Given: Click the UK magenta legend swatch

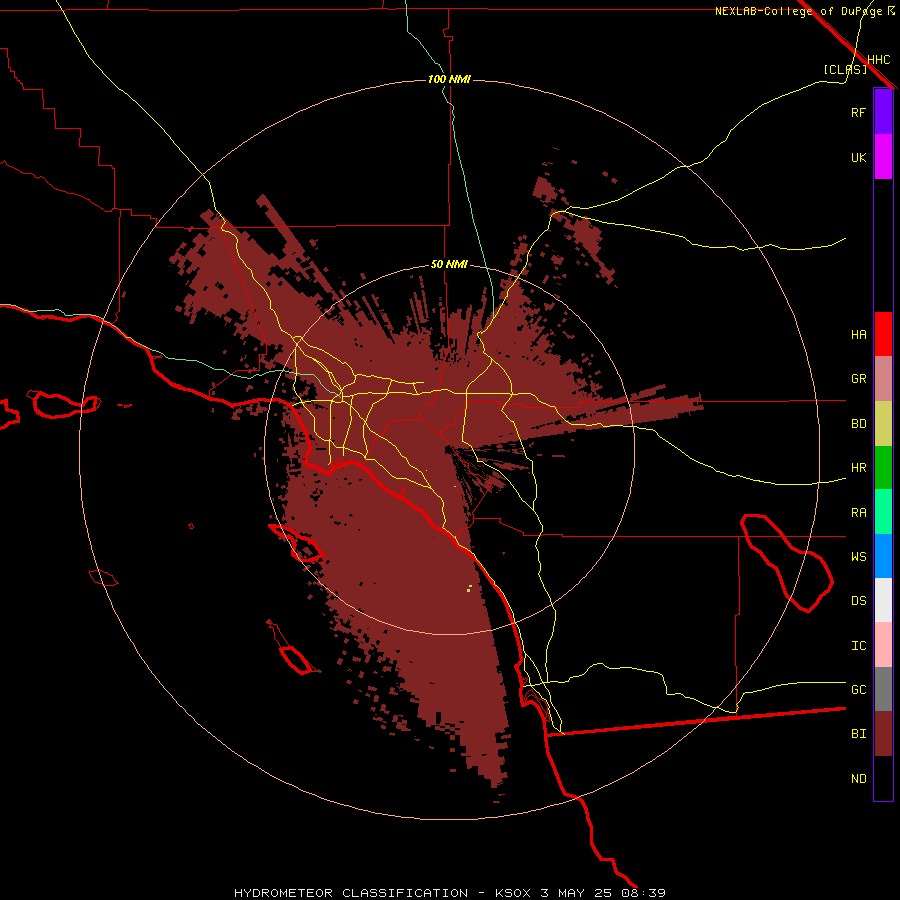Looking at the screenshot, I should (883, 157).
